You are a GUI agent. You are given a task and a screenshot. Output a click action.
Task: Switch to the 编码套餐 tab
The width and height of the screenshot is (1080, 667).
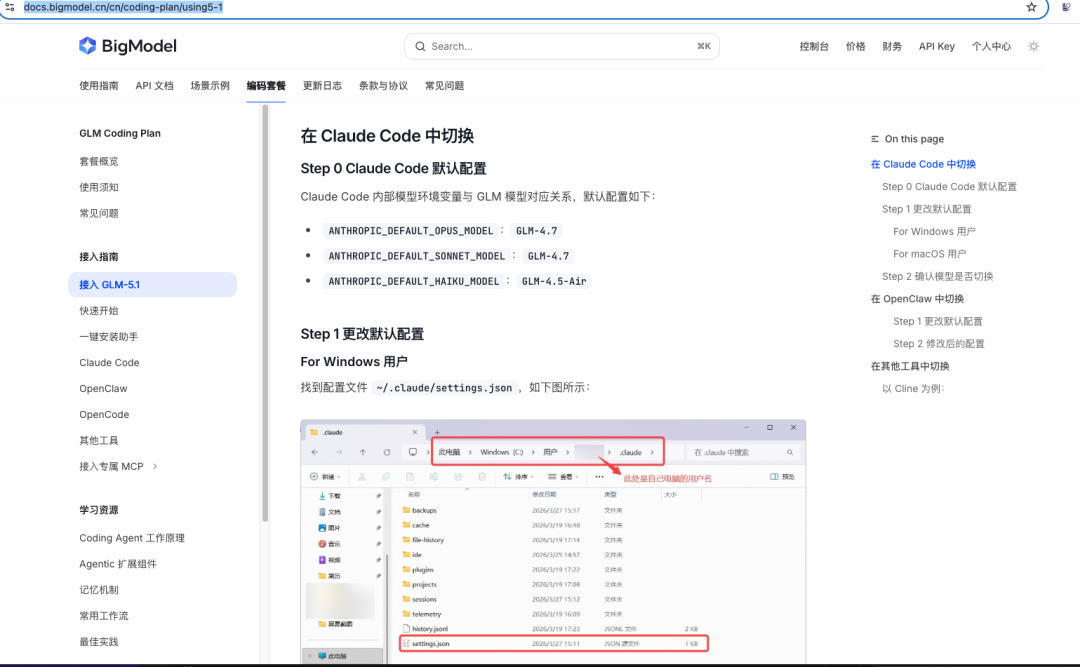[x=266, y=85]
